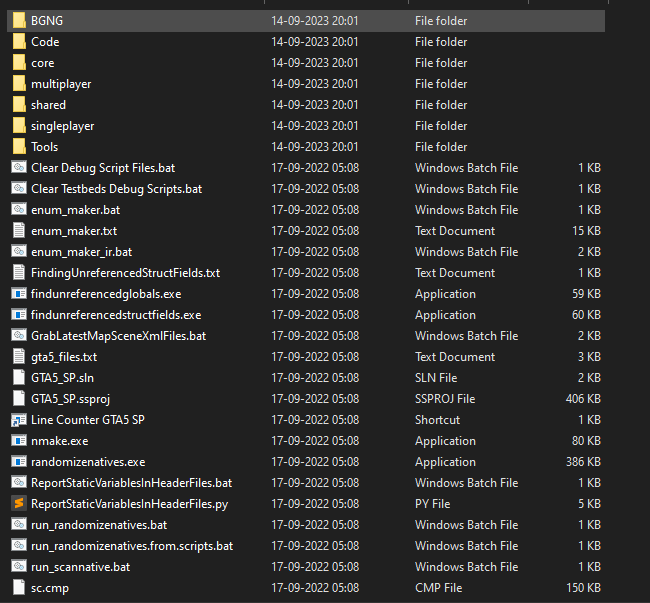Select file name GTA5_SP.ssproj
This screenshot has width=650, height=603.
(x=70, y=399)
